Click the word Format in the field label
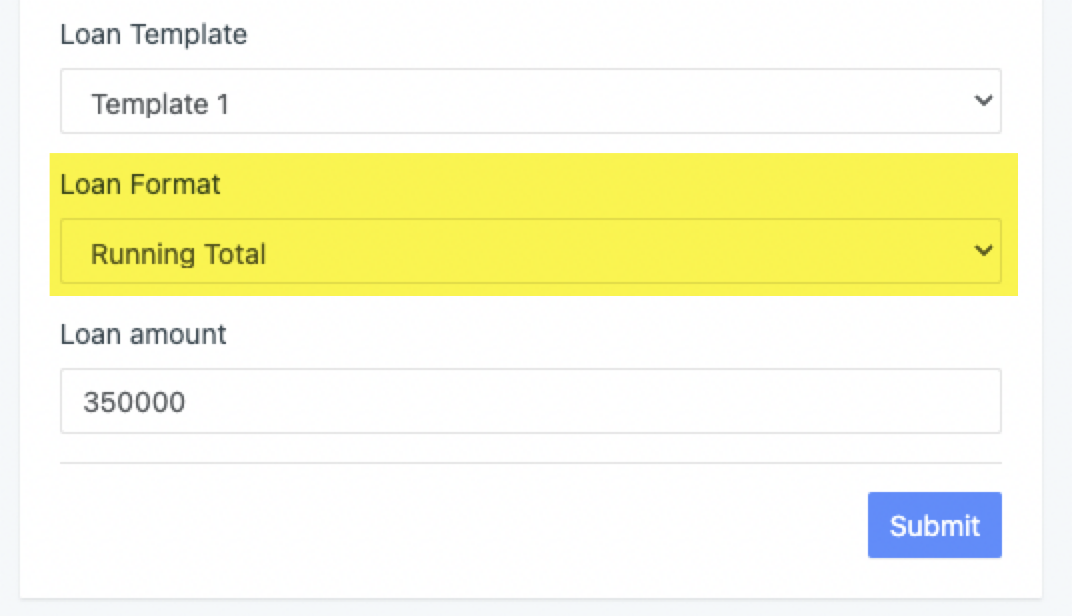This screenshot has height=616, width=1072. [x=183, y=185]
